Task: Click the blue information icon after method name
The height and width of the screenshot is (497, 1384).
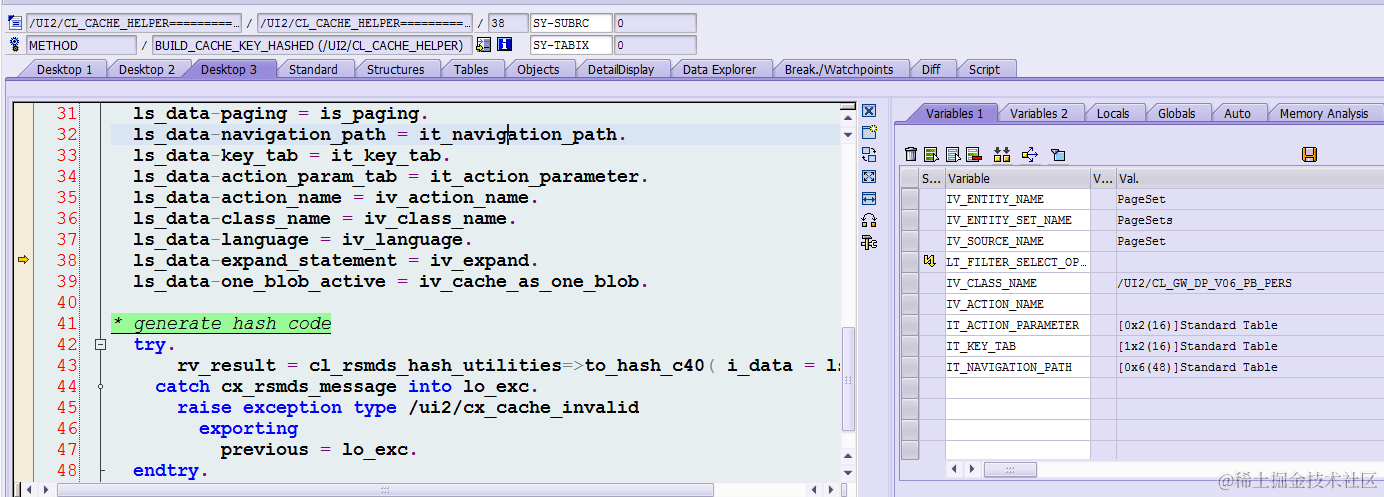Action: point(505,45)
